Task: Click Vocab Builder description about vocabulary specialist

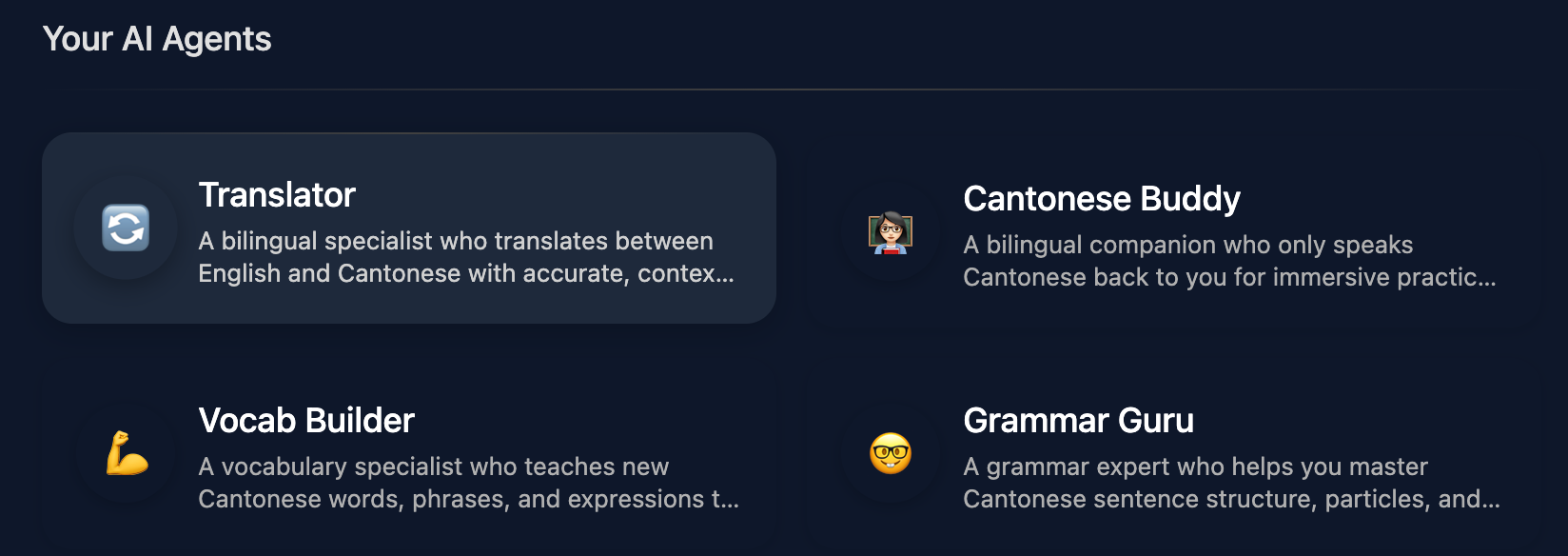Action: coord(468,483)
